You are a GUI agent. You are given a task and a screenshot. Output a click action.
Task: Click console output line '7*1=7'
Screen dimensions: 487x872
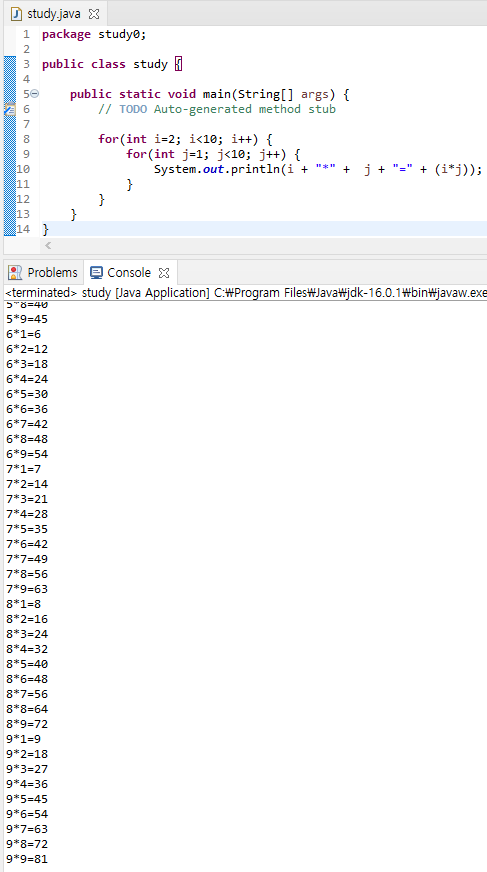(x=23, y=469)
